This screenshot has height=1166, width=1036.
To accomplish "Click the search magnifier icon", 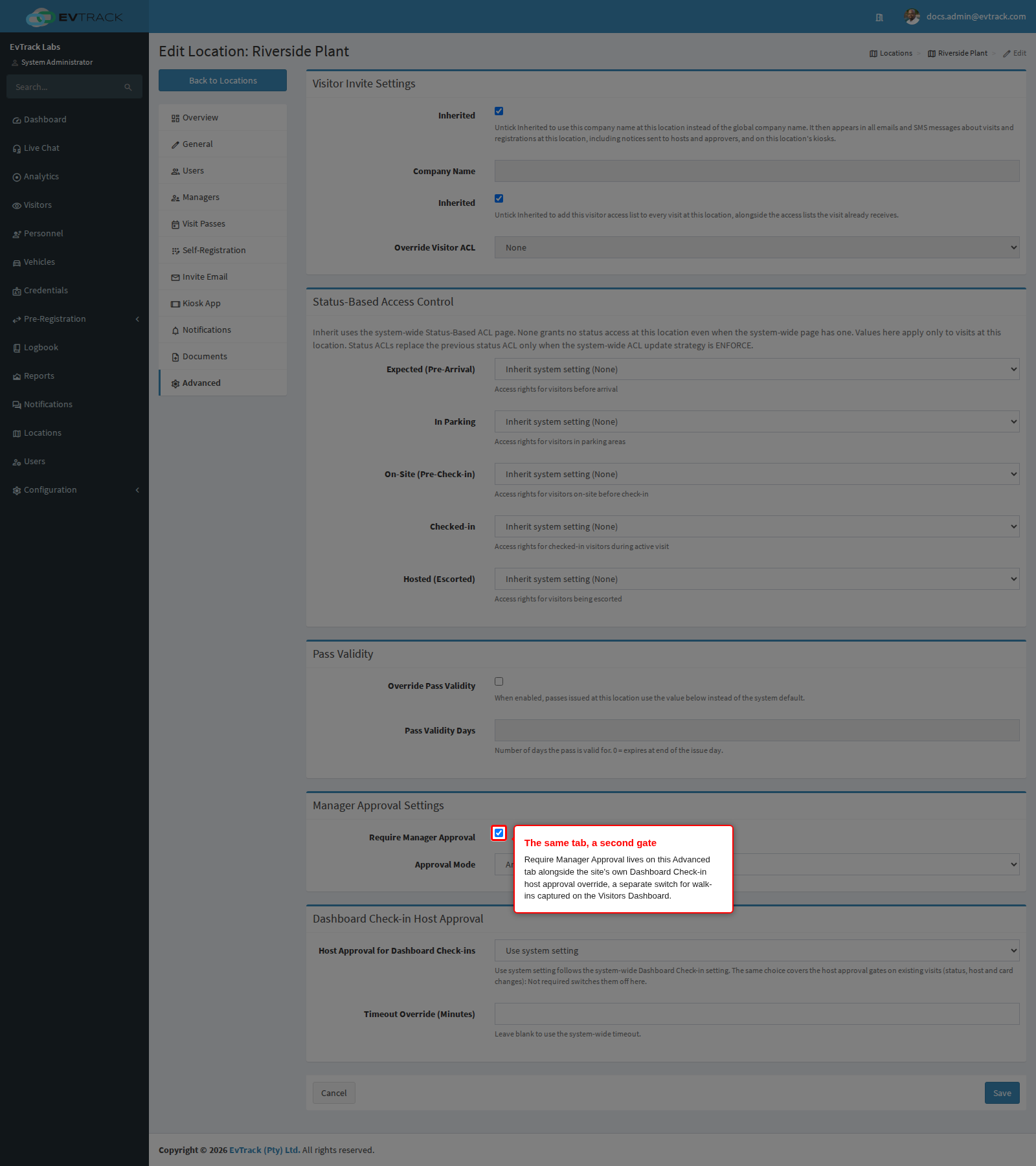I will click(128, 87).
